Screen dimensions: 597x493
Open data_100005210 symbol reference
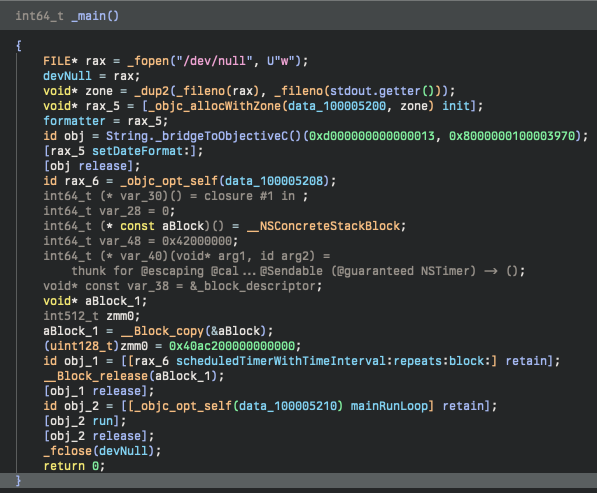tap(288, 406)
